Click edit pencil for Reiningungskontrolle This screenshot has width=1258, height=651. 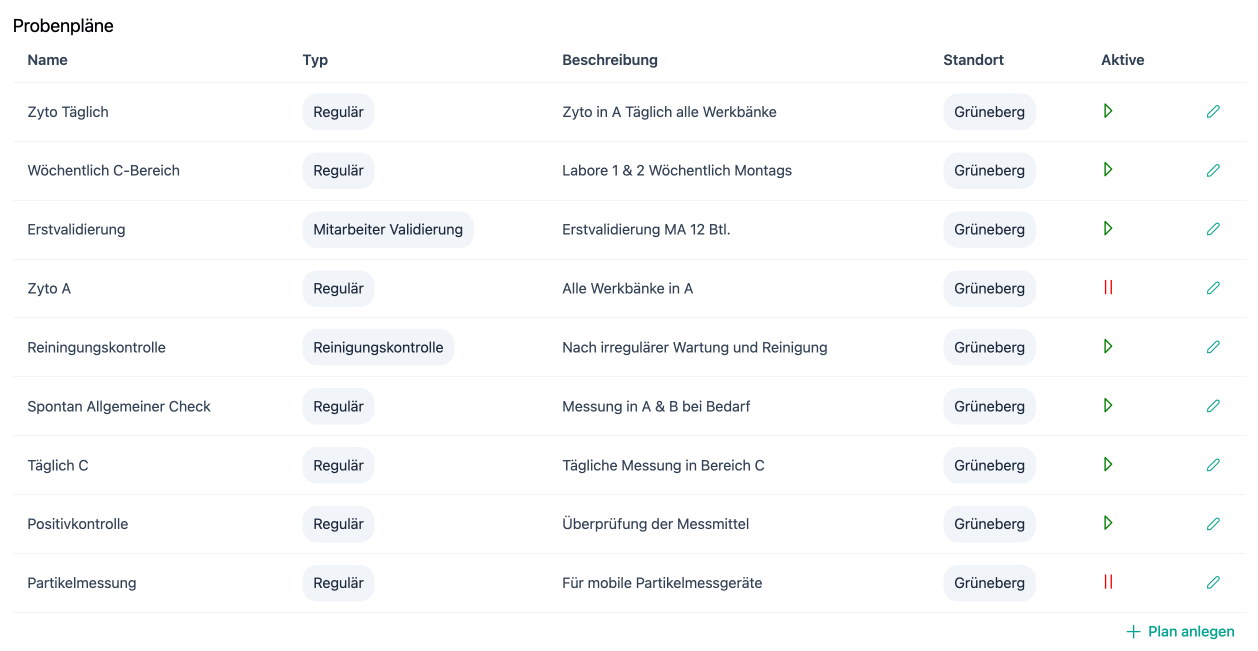[1213, 347]
